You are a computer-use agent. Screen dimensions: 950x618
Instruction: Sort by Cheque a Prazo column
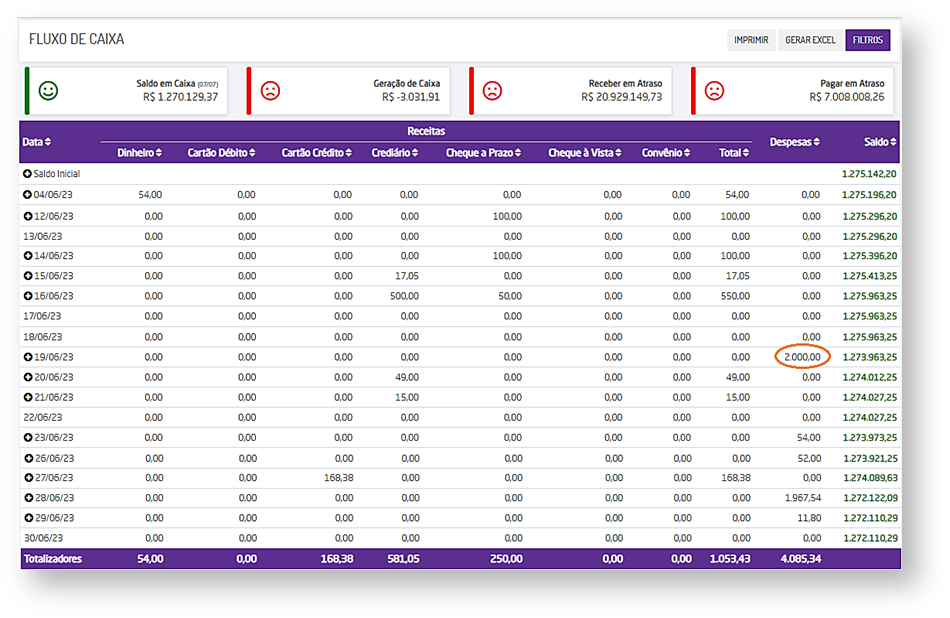point(484,153)
